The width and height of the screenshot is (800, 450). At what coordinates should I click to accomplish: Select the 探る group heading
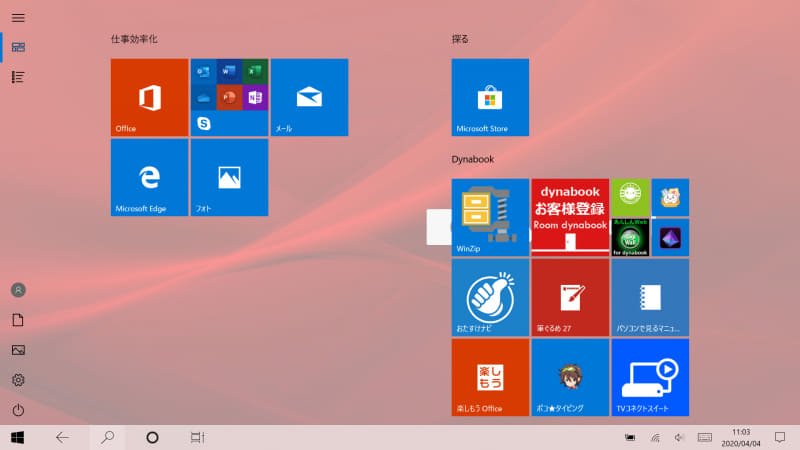460,39
